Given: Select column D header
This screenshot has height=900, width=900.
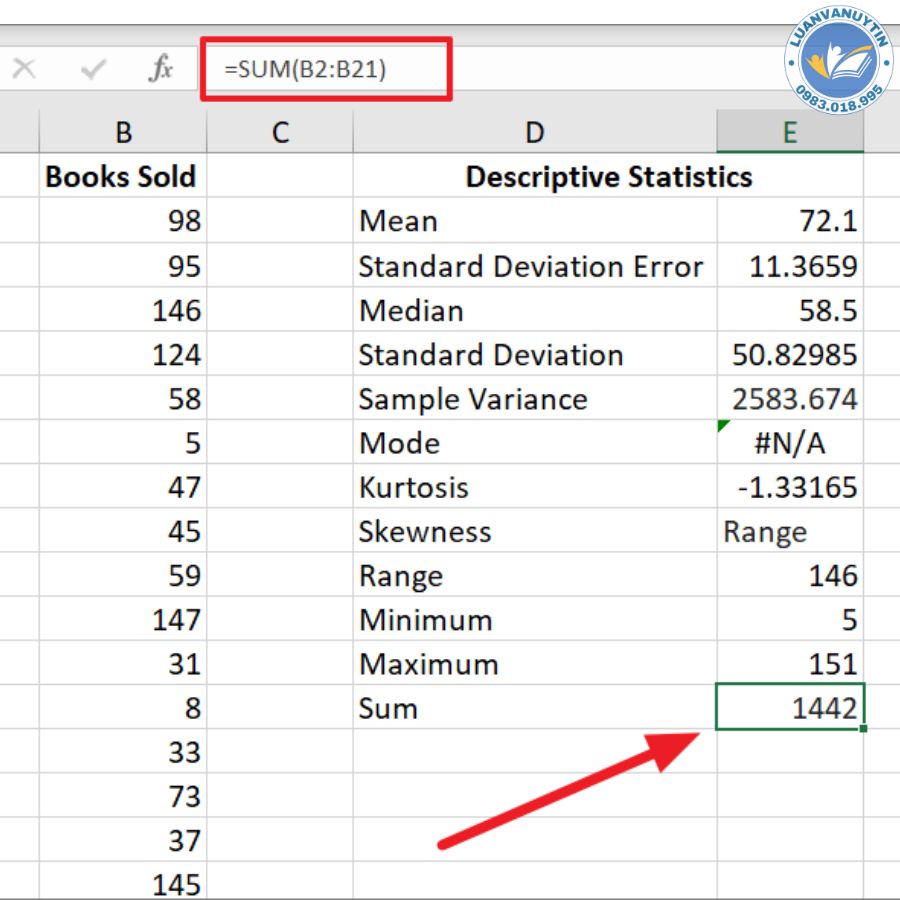Looking at the screenshot, I should [535, 131].
